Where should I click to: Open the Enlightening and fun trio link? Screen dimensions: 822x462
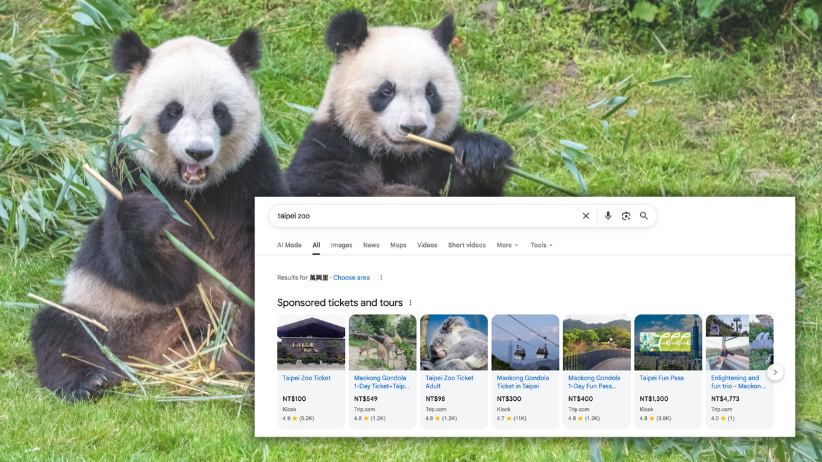738,382
